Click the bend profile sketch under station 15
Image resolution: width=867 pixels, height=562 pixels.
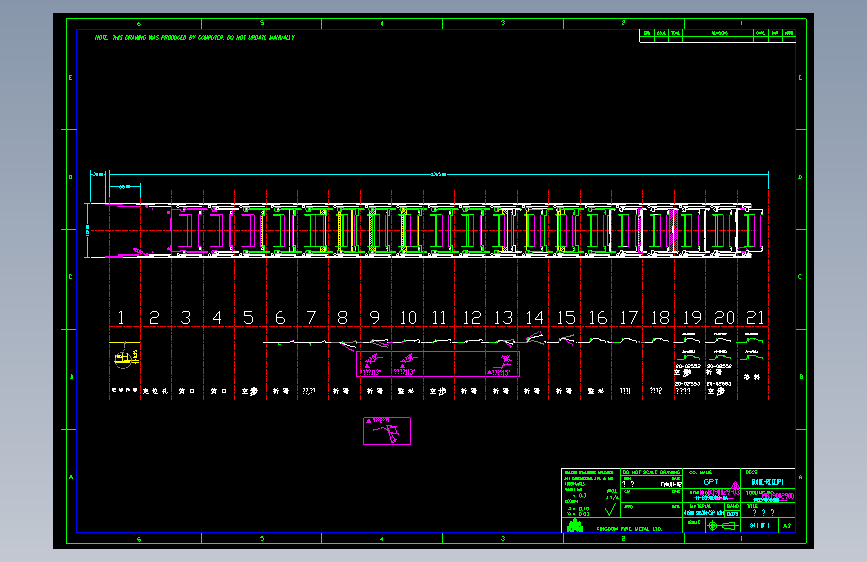(565, 339)
